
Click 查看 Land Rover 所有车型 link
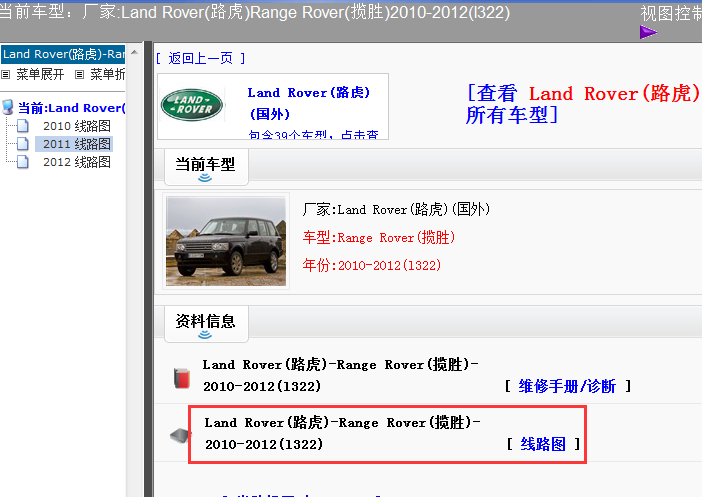(x=582, y=104)
